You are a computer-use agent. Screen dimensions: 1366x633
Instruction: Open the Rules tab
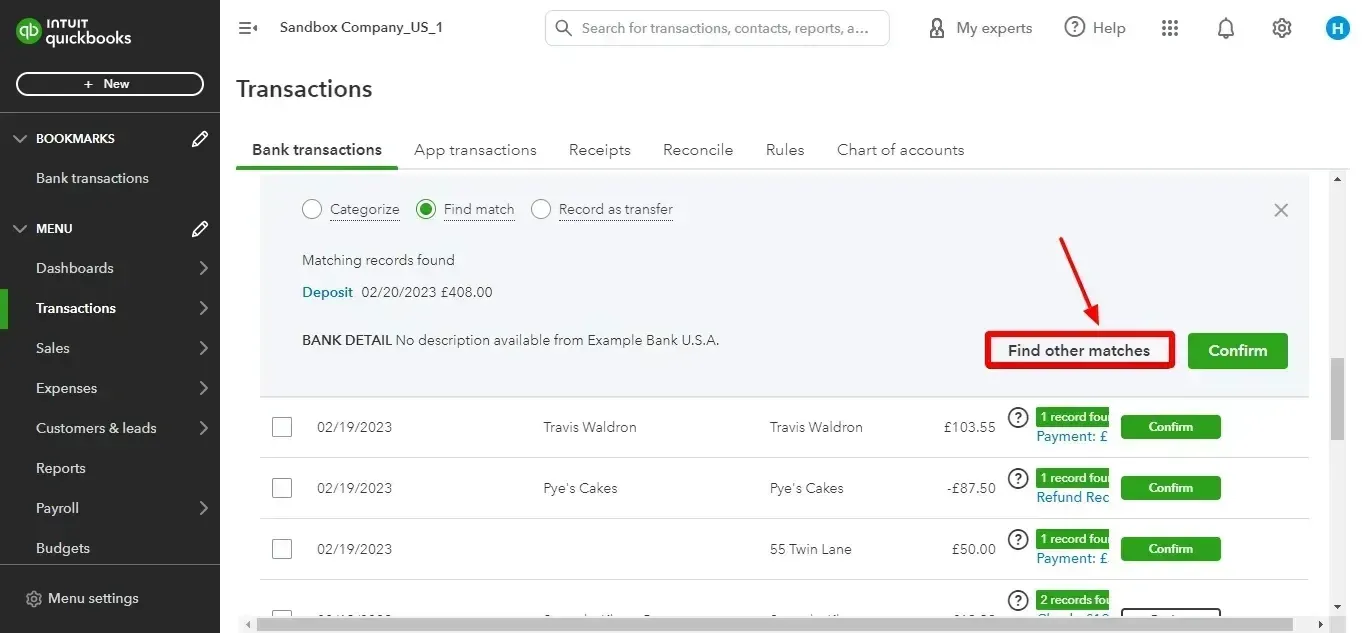[785, 150]
